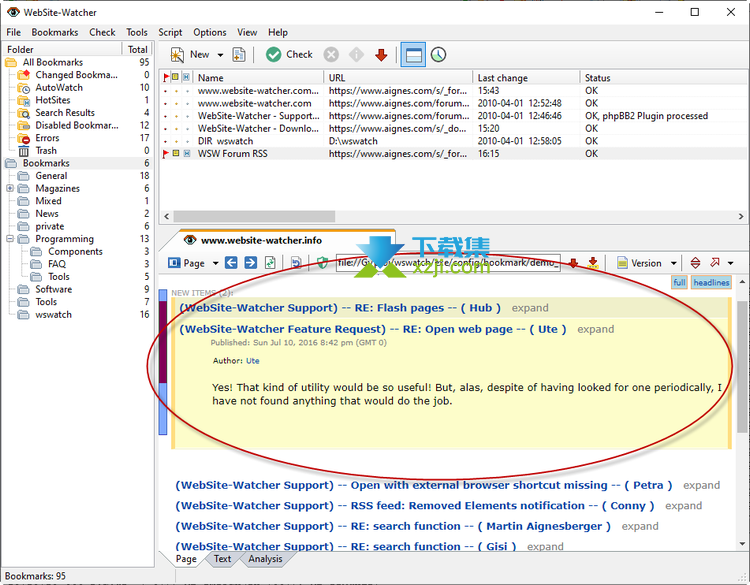Sort list by the URL column
This screenshot has height=585, width=750.
[398, 77]
